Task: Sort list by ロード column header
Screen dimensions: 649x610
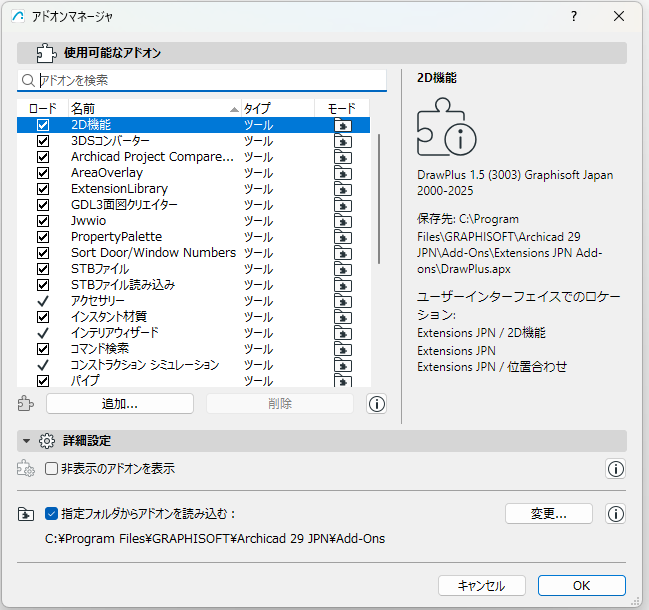Action: point(43,109)
